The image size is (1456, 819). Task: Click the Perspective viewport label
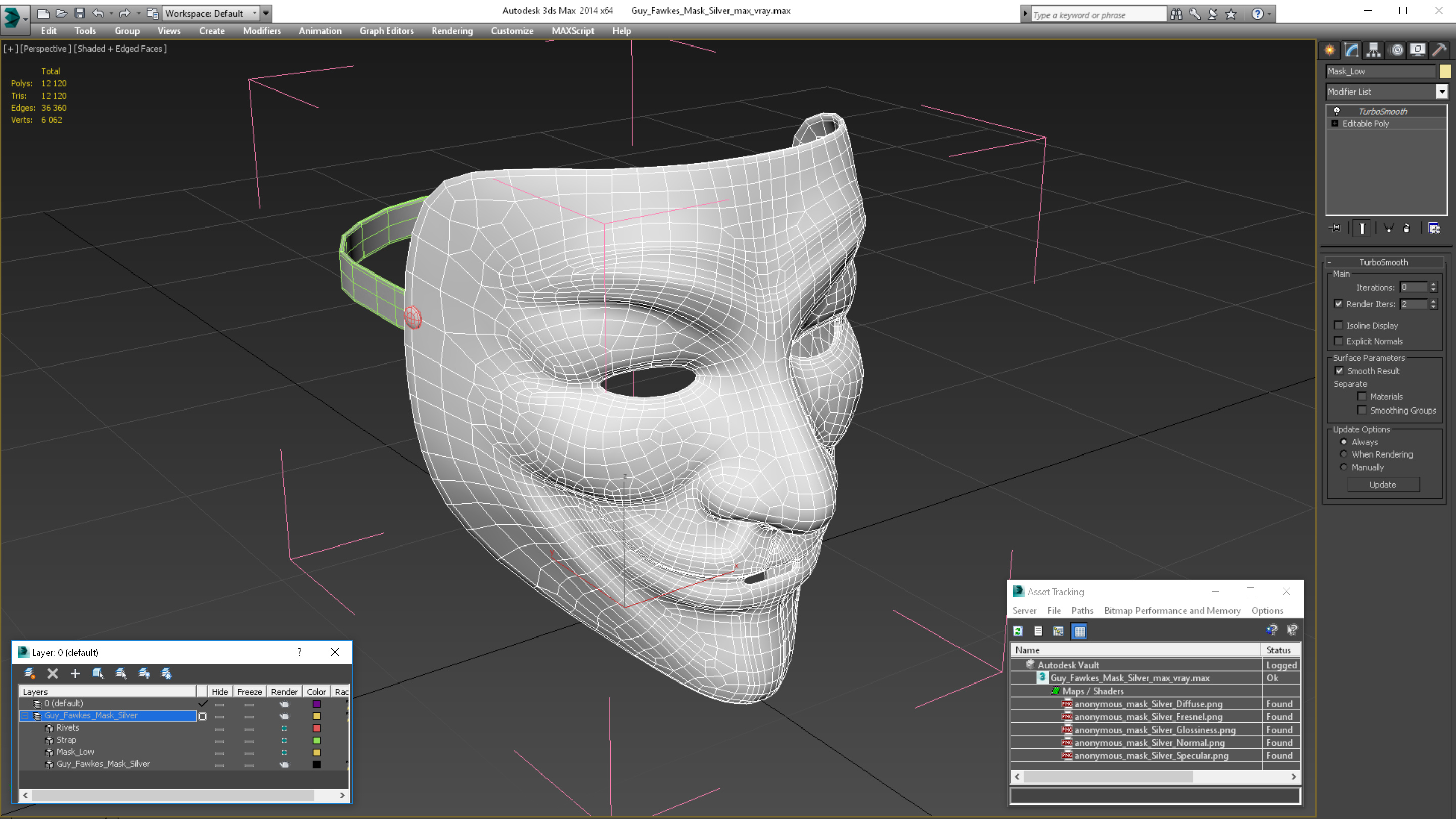click(45, 49)
